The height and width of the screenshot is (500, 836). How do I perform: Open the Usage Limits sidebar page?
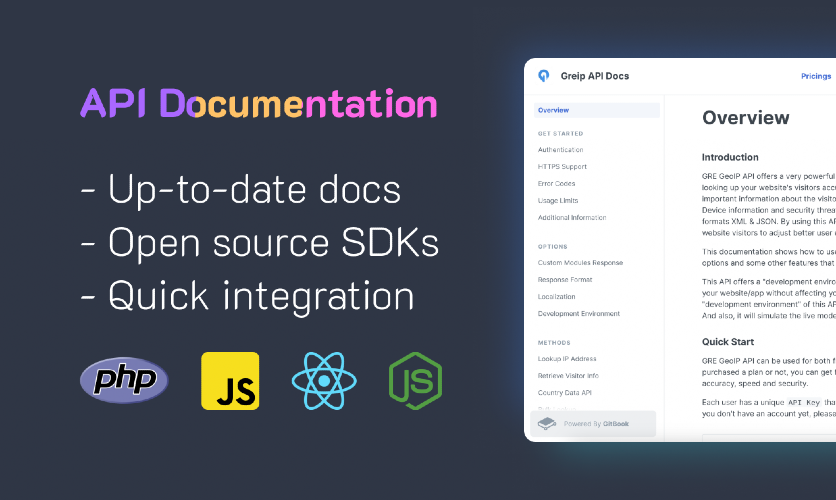tap(558, 200)
